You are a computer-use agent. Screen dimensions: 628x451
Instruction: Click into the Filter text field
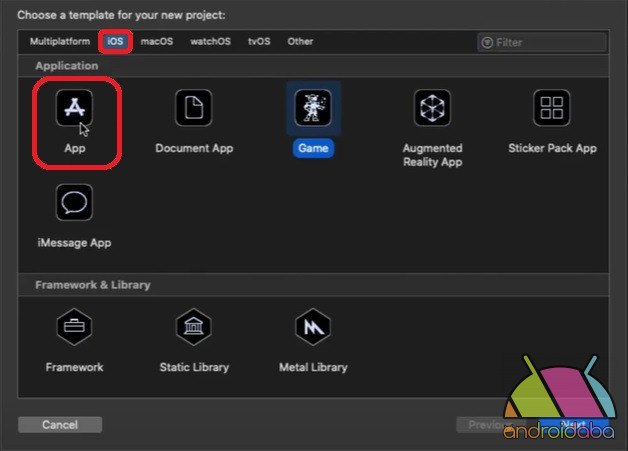point(542,42)
